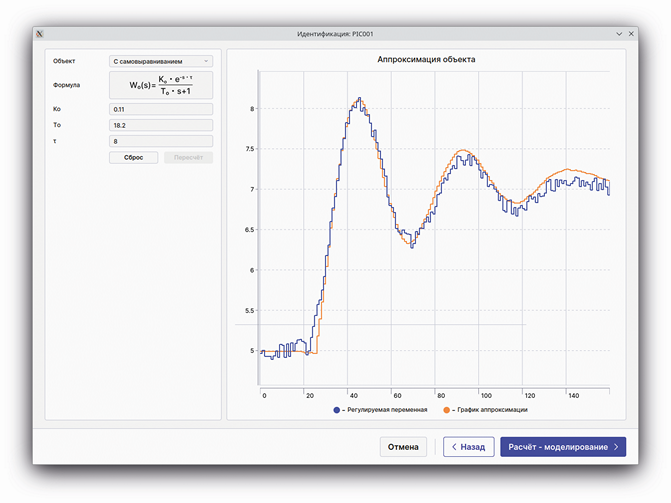Select the To value field
671x503 pixels.
pos(161,125)
